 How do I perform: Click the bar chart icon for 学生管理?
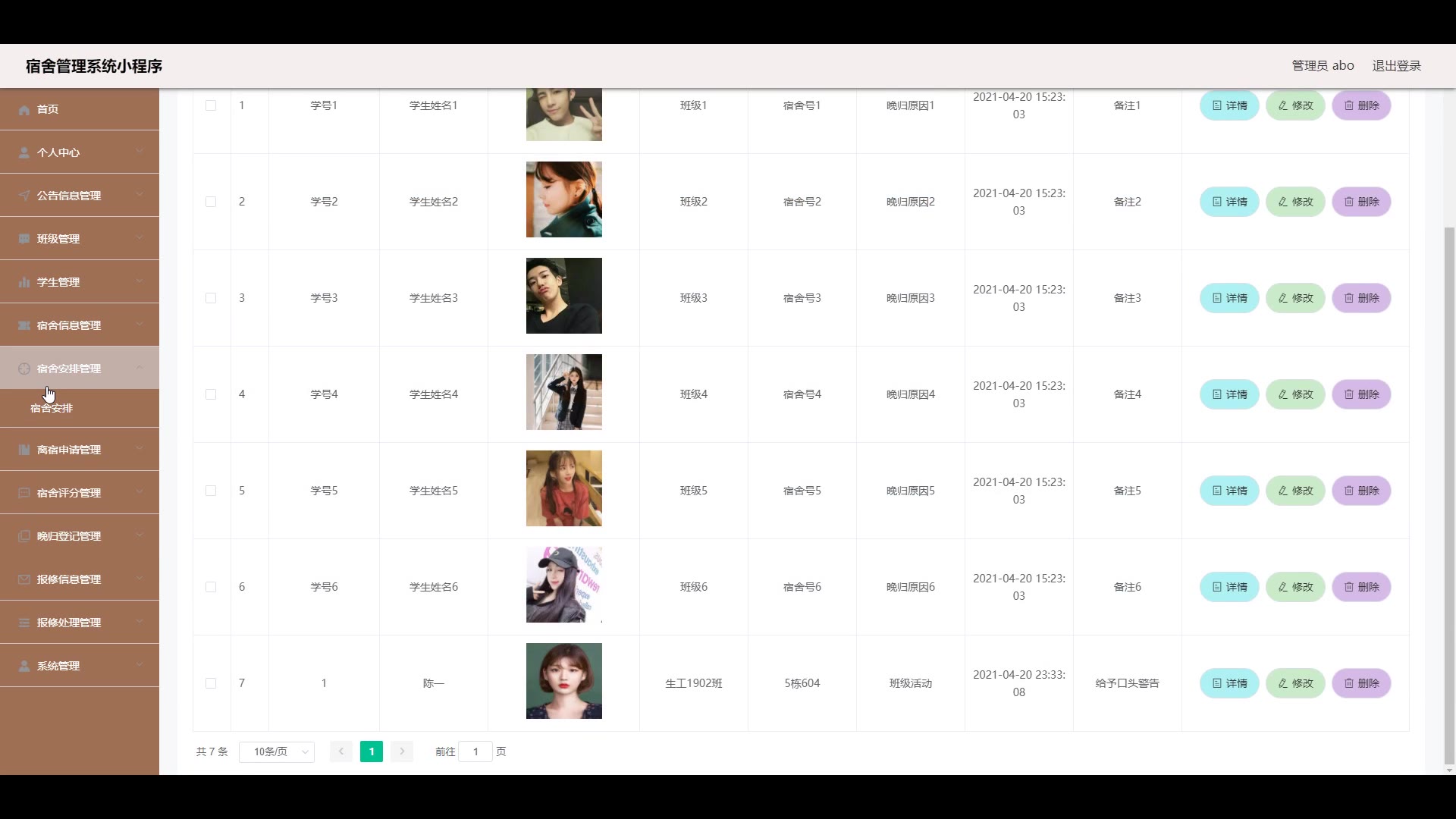24,282
